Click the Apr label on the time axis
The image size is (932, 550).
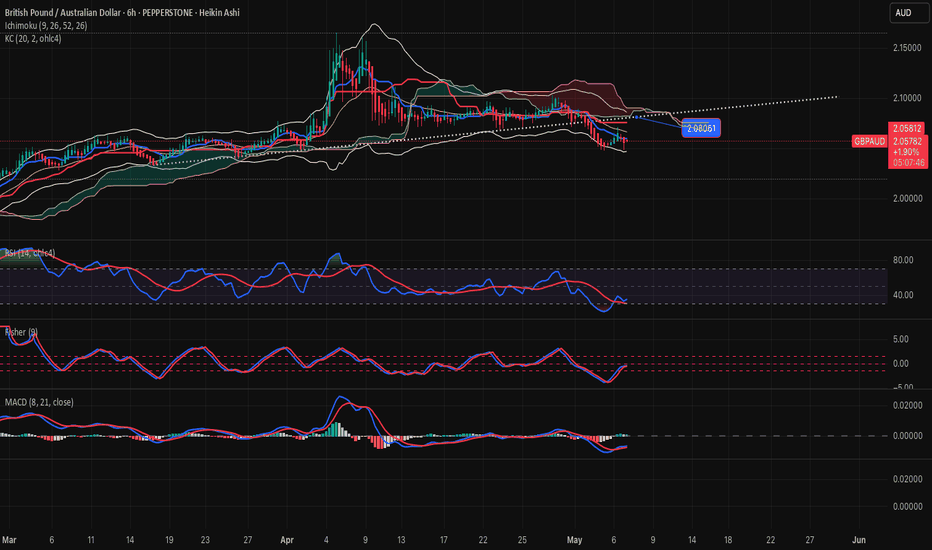click(286, 540)
